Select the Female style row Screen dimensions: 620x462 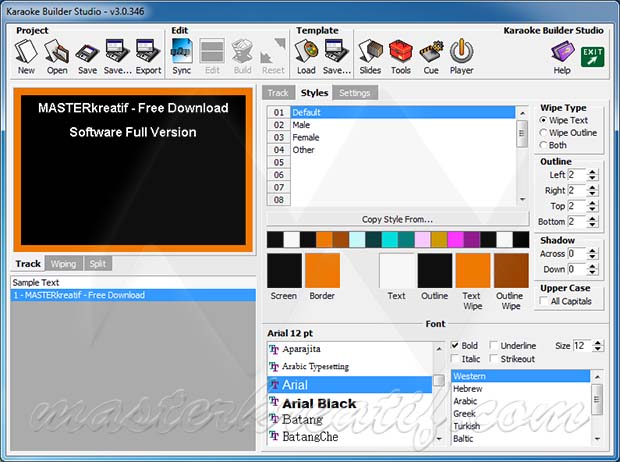click(x=403, y=137)
